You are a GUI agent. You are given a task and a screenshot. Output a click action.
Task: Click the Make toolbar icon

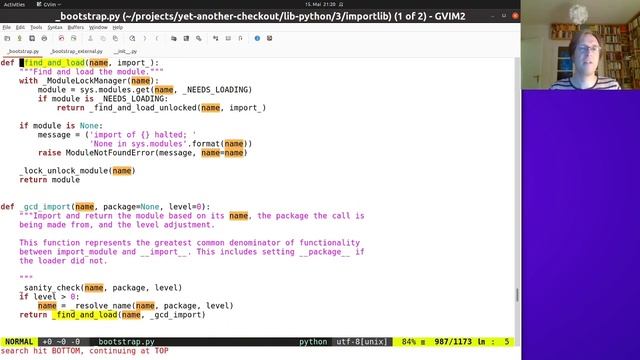216,38
